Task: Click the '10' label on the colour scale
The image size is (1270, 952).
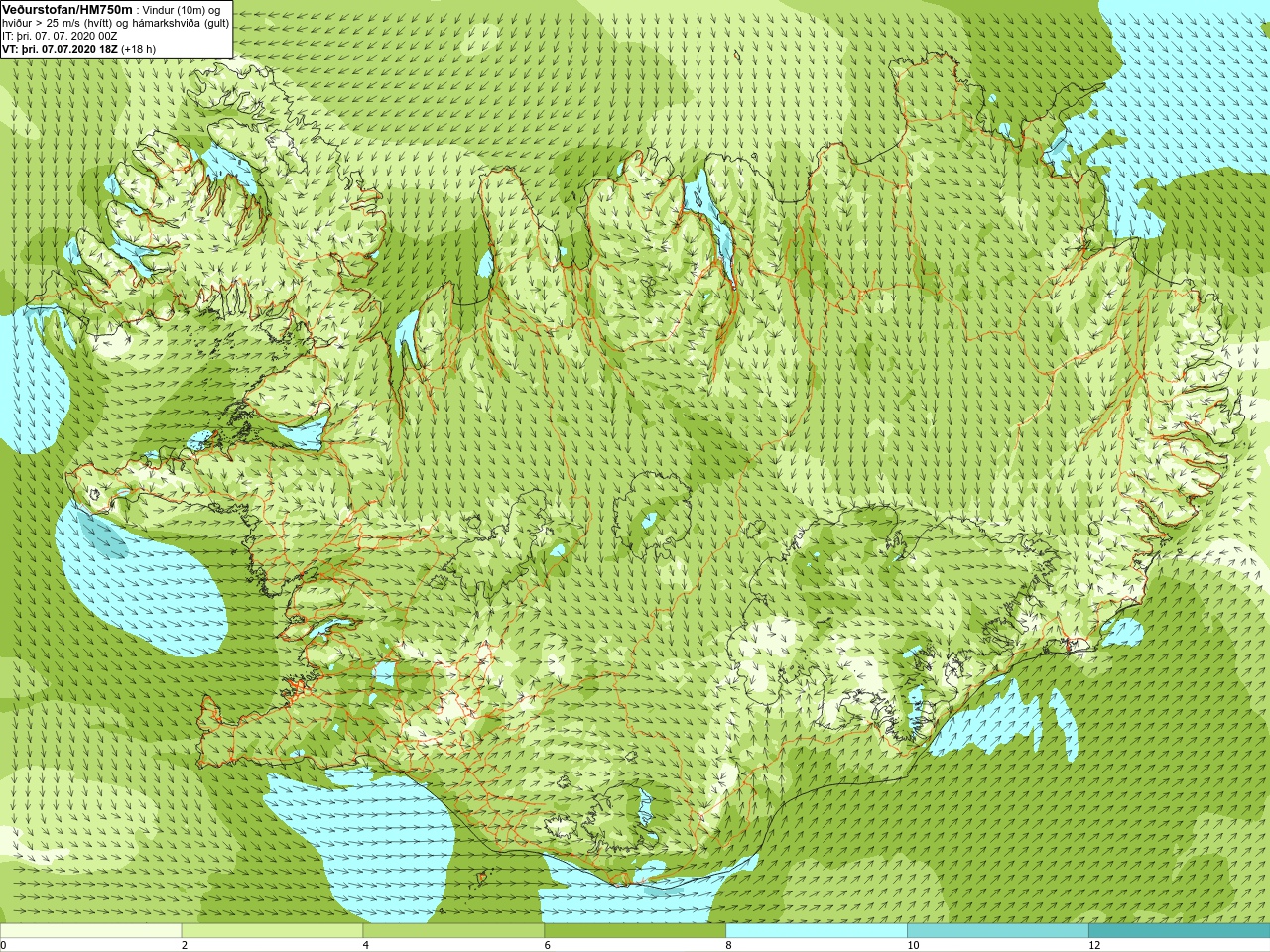Action: (x=912, y=945)
